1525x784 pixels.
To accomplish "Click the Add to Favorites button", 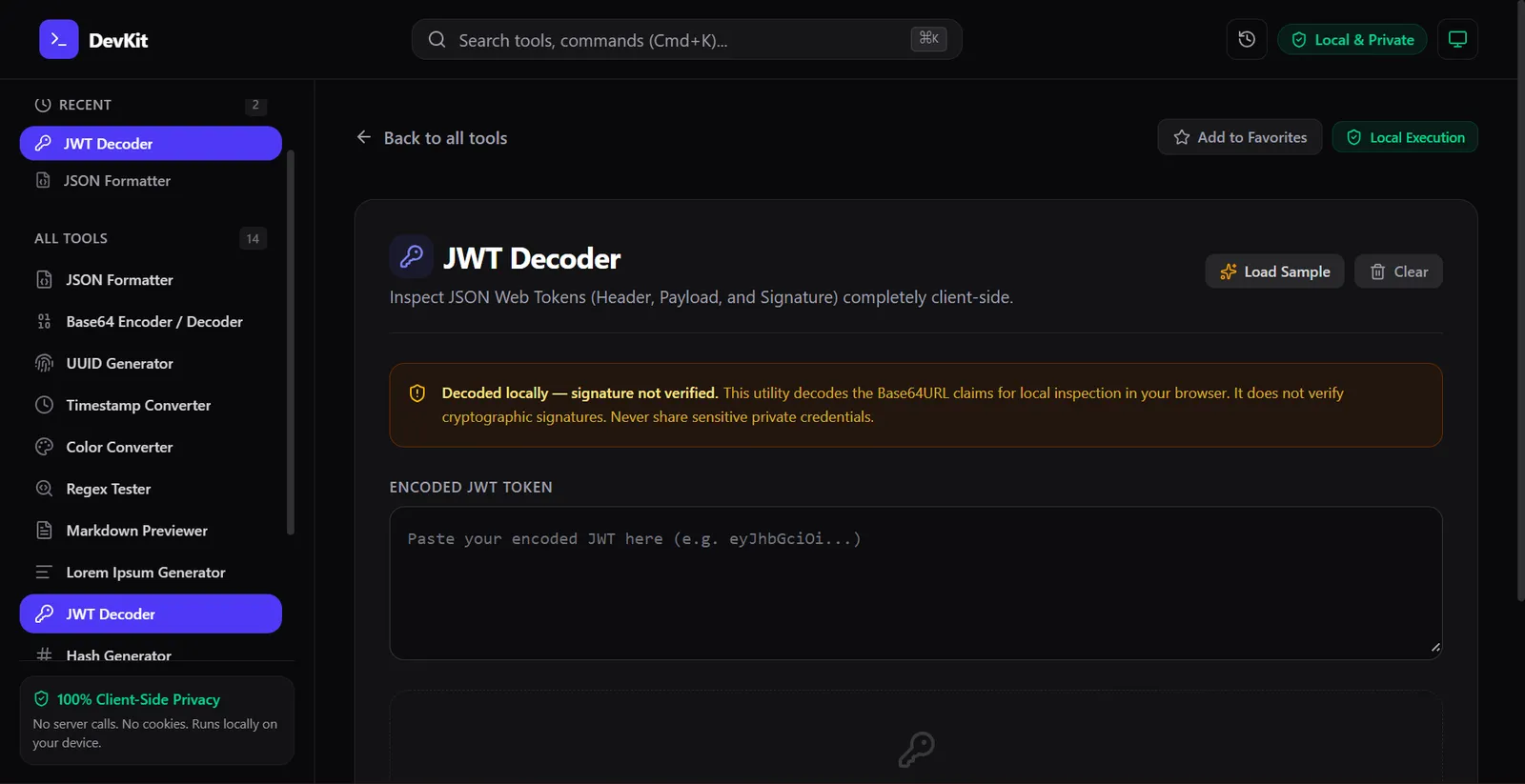I will pyautogui.click(x=1240, y=137).
